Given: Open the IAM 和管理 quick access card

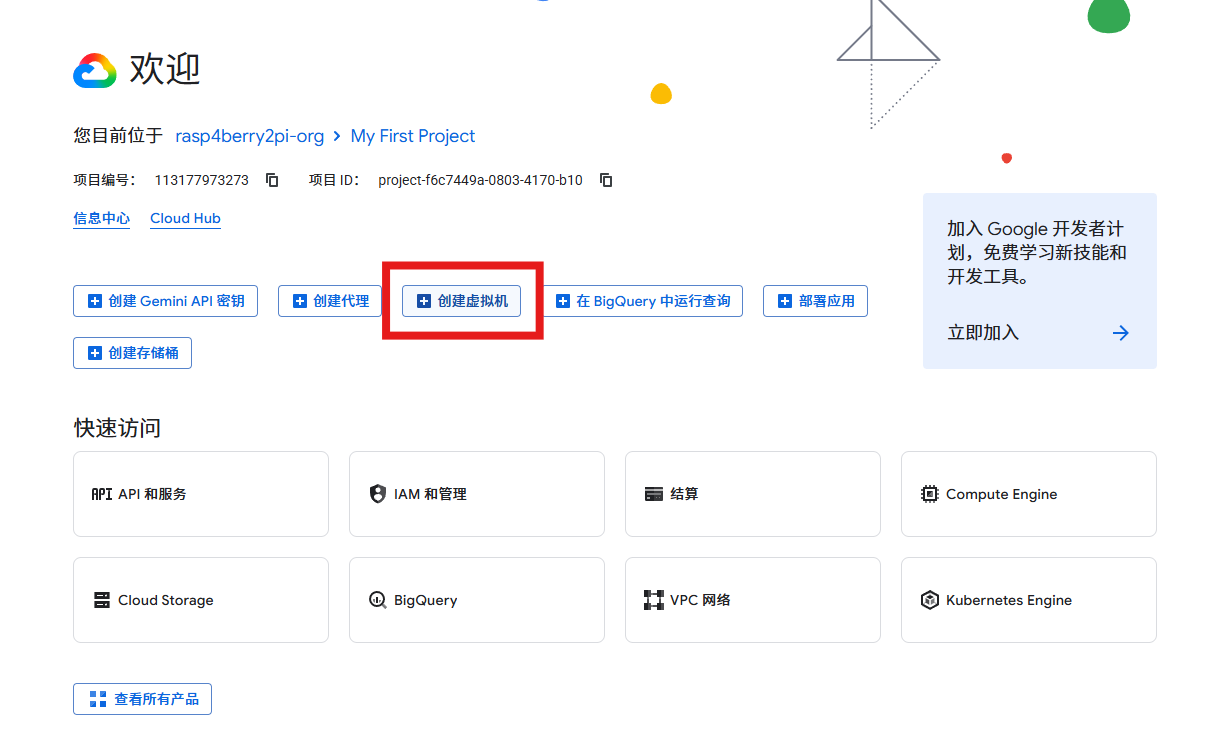Looking at the screenshot, I should point(477,494).
